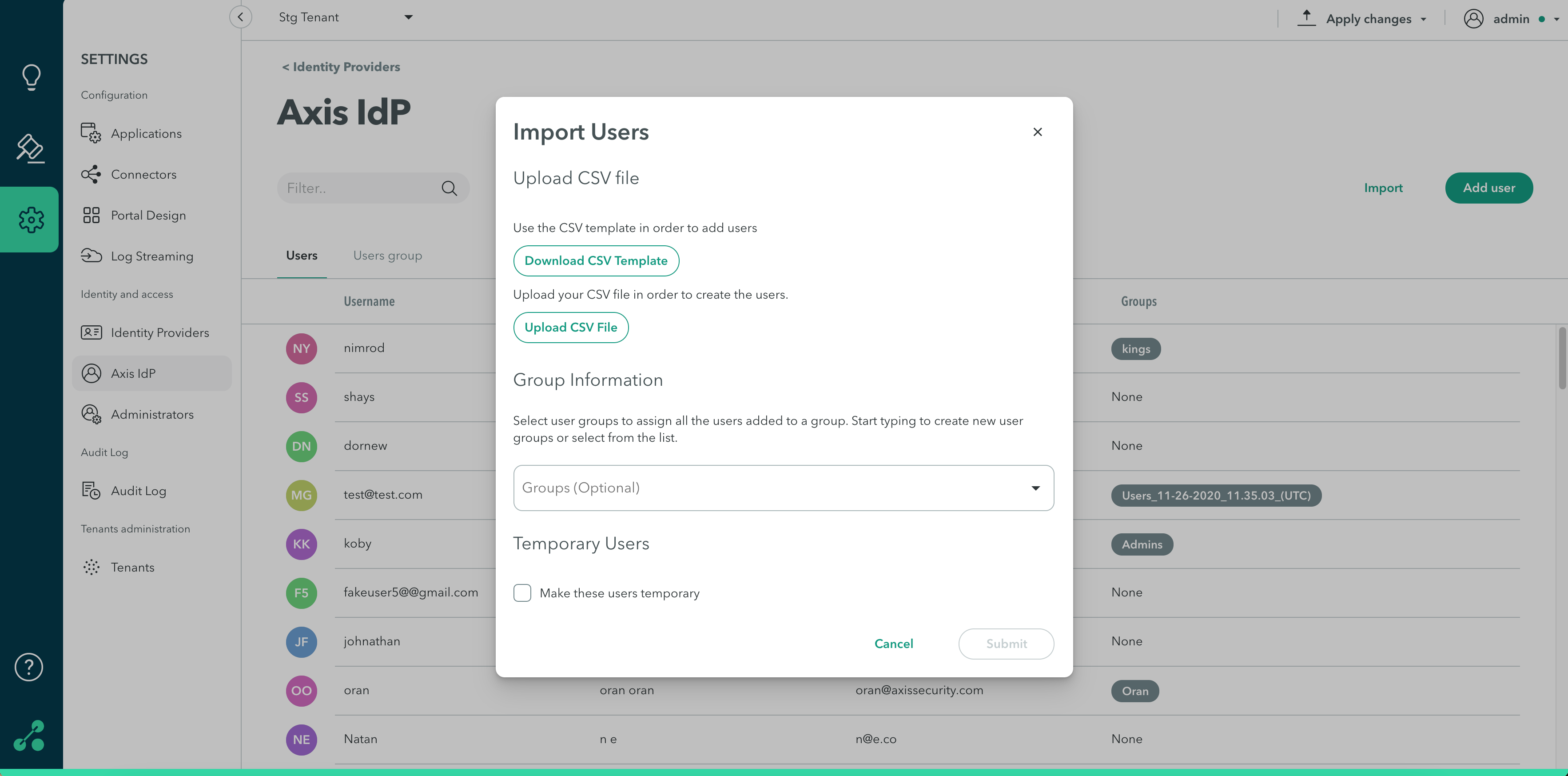This screenshot has width=1568, height=776.
Task: Click the Connectors share icon
Action: [92, 174]
